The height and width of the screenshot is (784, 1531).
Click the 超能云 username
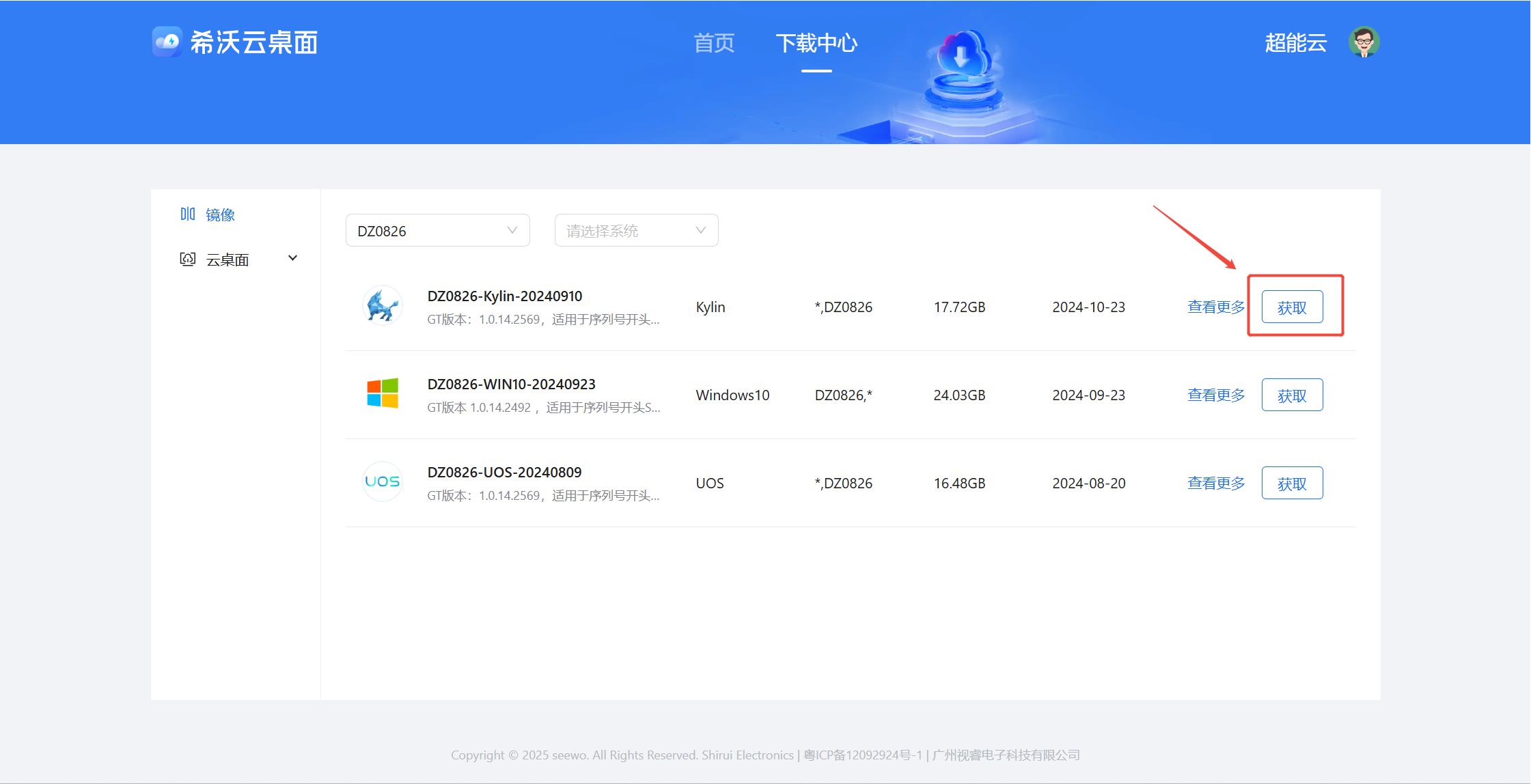tap(1295, 43)
